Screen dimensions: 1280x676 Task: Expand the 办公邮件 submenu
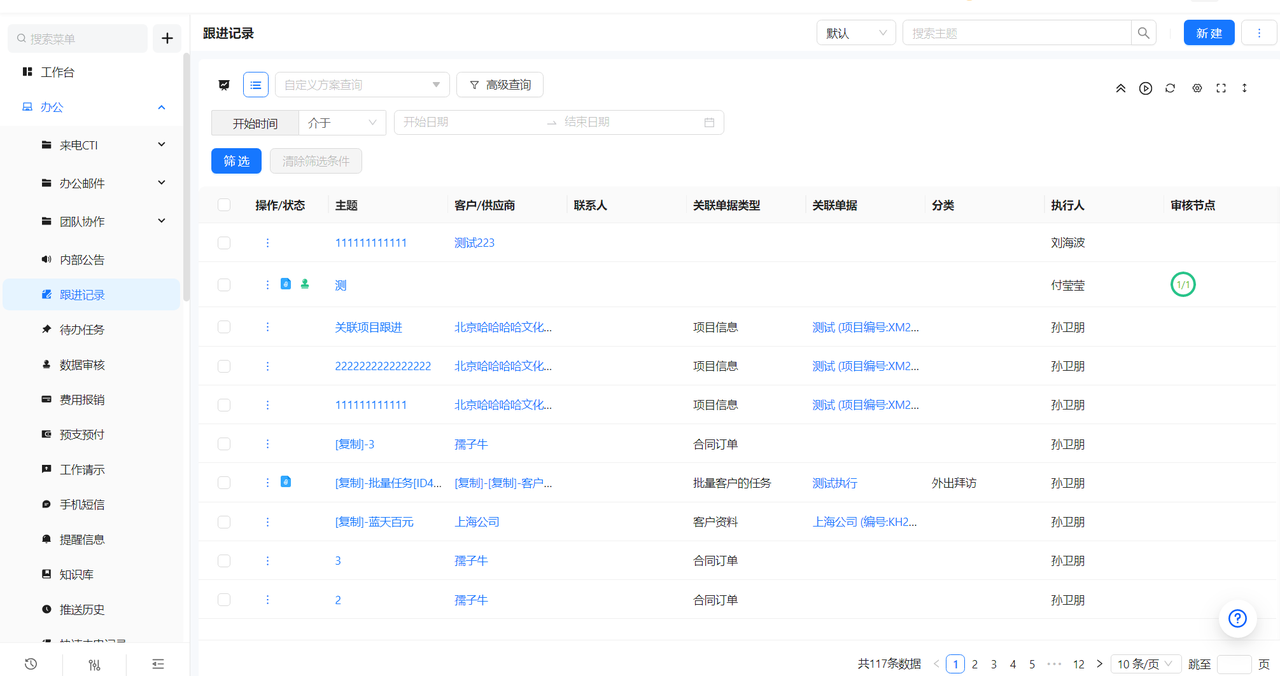tap(161, 183)
